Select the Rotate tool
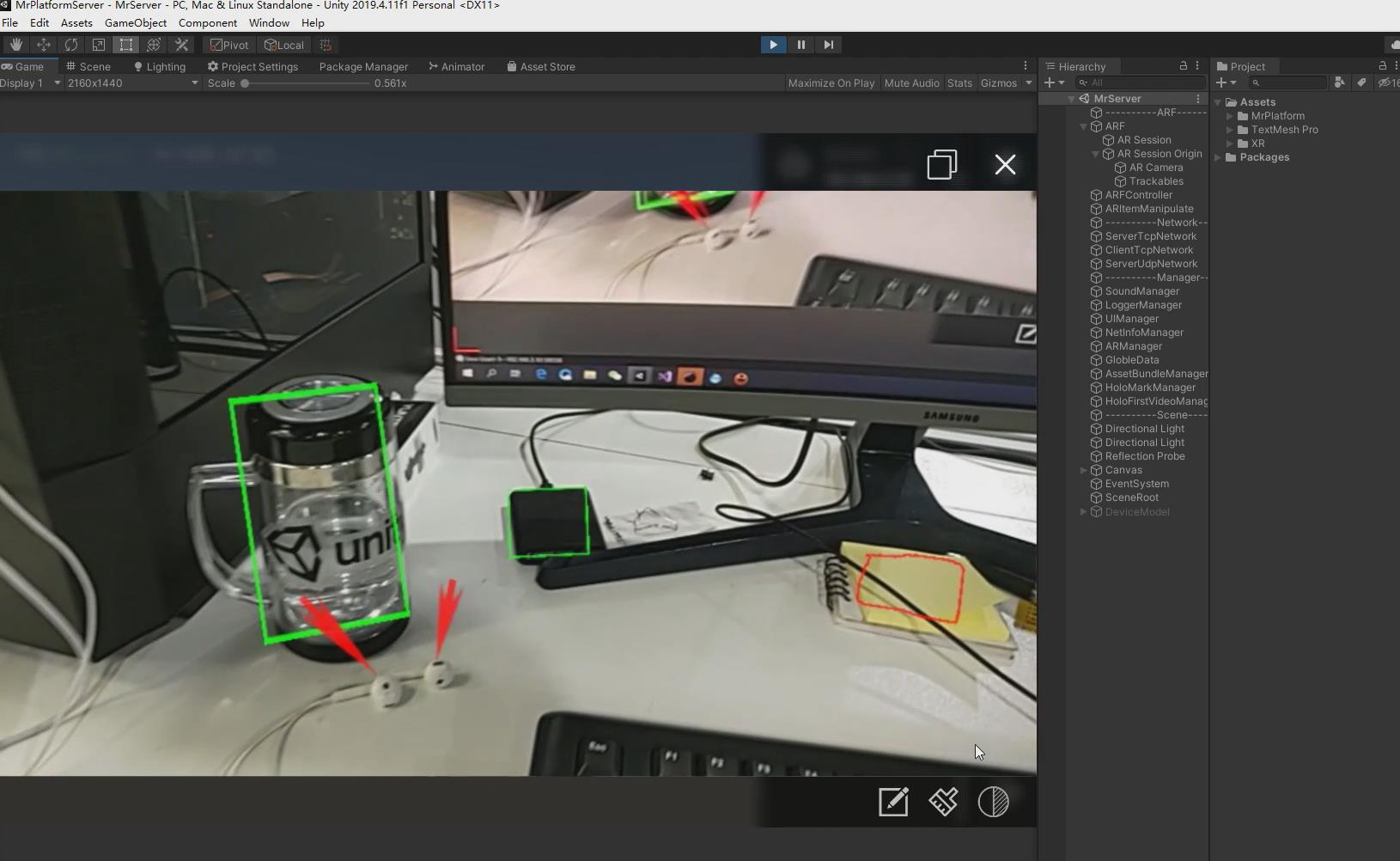This screenshot has height=861, width=1400. click(71, 45)
